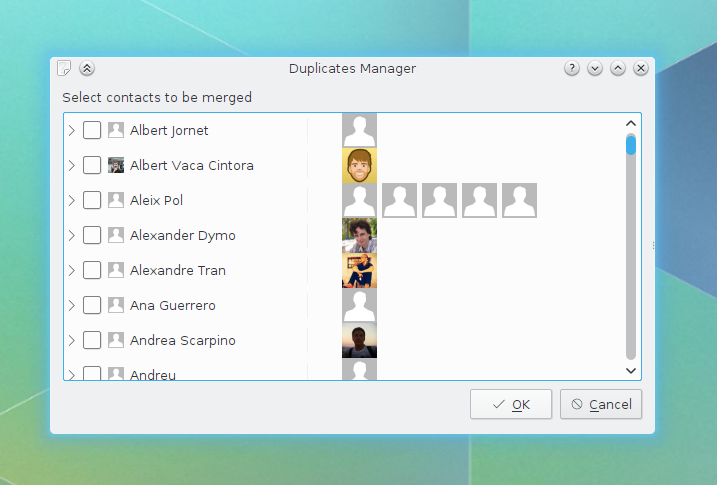The width and height of the screenshot is (717, 485).
Task: Click the window menu icon in the title bar
Action: pos(64,68)
